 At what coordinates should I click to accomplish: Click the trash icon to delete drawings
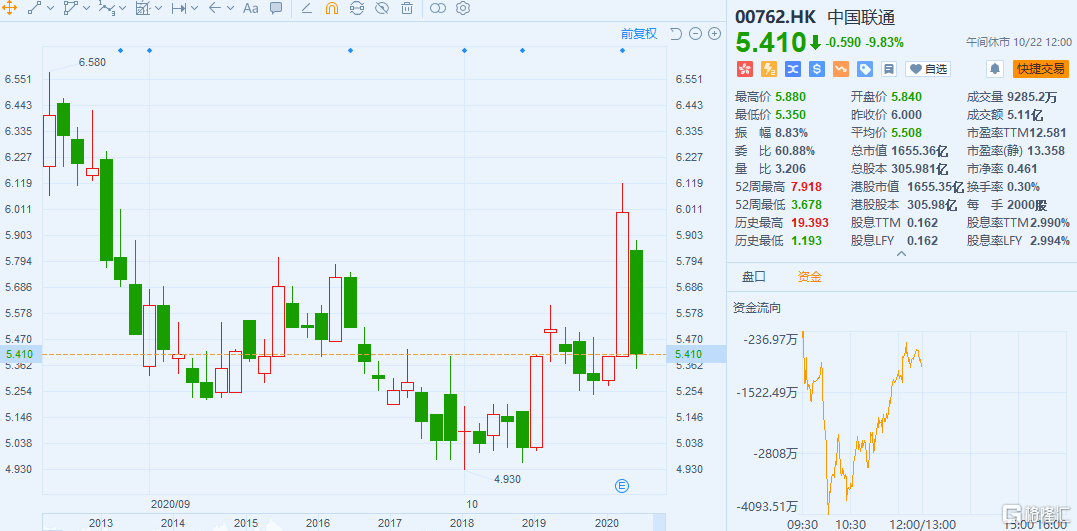(x=407, y=8)
